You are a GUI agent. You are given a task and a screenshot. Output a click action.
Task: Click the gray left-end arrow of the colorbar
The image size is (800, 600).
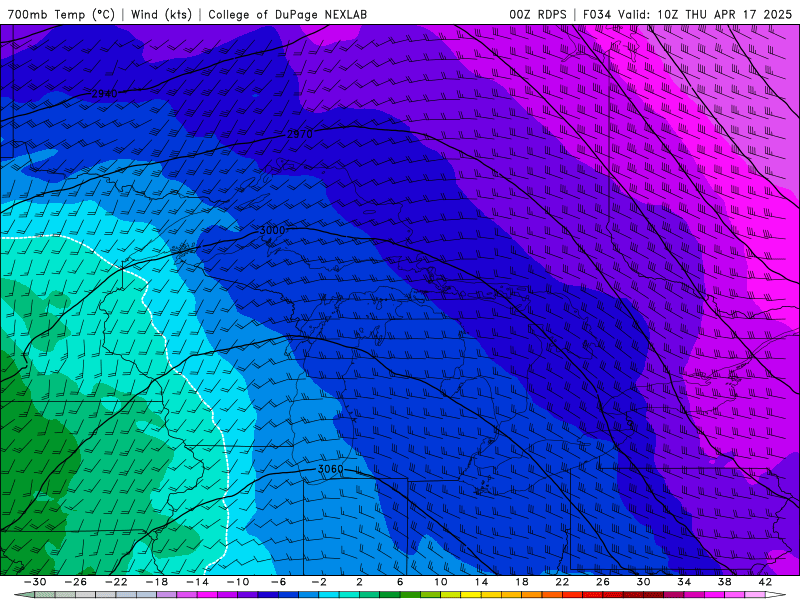pos(24,595)
